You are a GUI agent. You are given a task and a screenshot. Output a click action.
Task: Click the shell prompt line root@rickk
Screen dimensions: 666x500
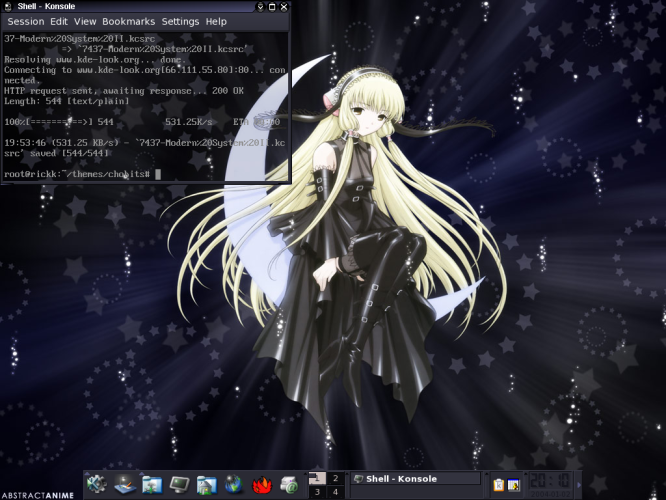[82, 174]
